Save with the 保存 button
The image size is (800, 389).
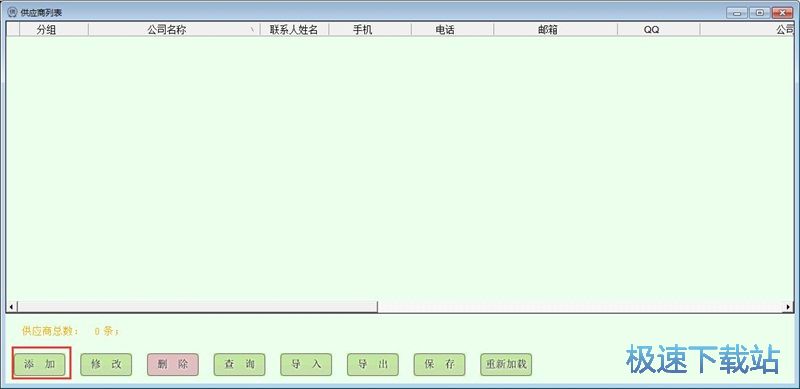click(439, 364)
